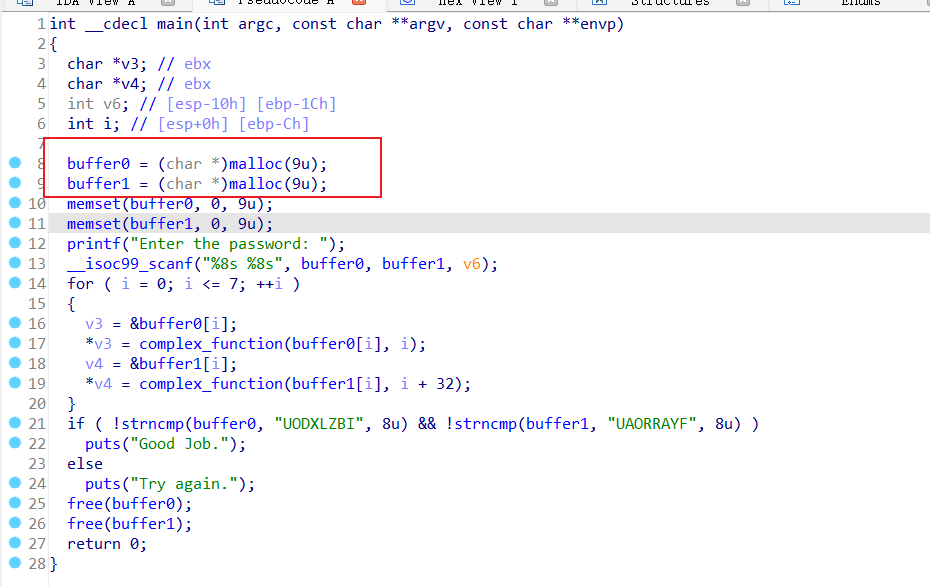Click complex_function call on line 19
Screen dimensions: 930x586
(211, 384)
